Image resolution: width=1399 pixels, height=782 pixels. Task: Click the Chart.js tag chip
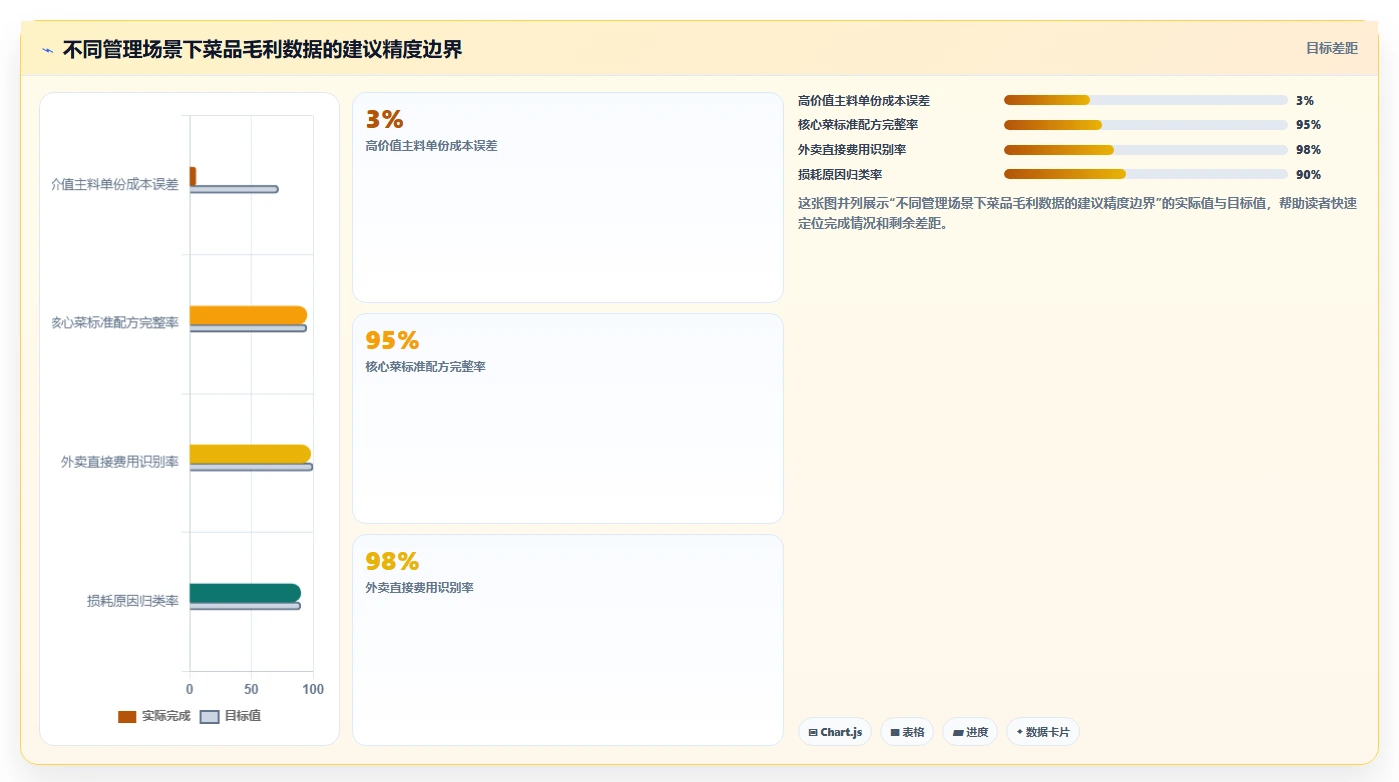coord(835,732)
